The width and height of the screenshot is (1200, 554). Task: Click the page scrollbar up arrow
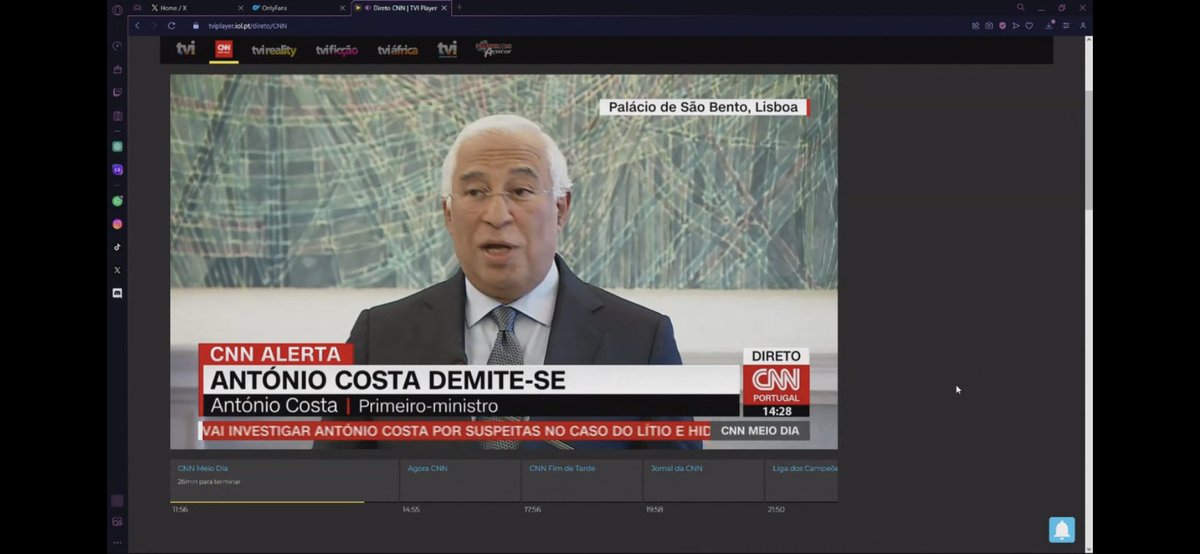pos(1089,41)
